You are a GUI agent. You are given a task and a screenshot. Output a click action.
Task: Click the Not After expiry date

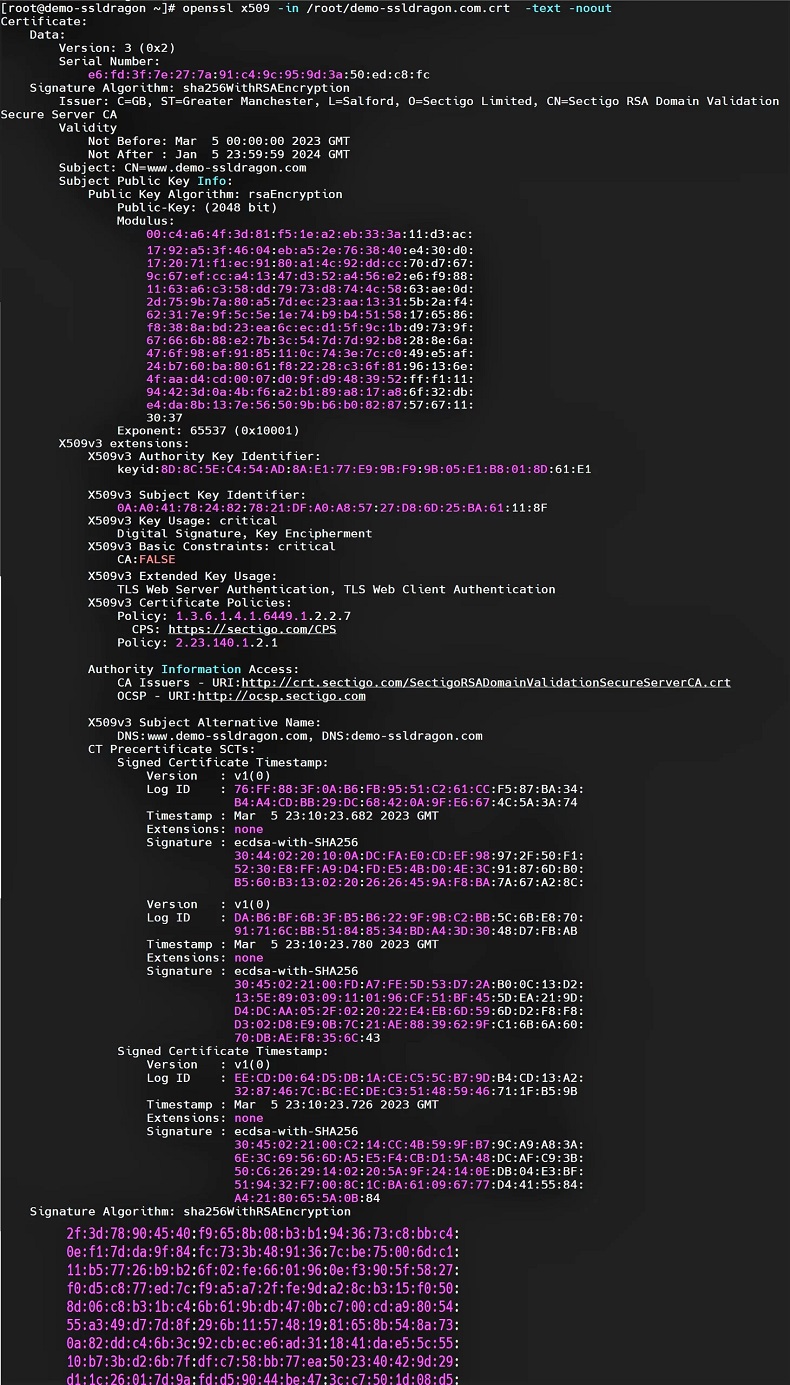218,154
